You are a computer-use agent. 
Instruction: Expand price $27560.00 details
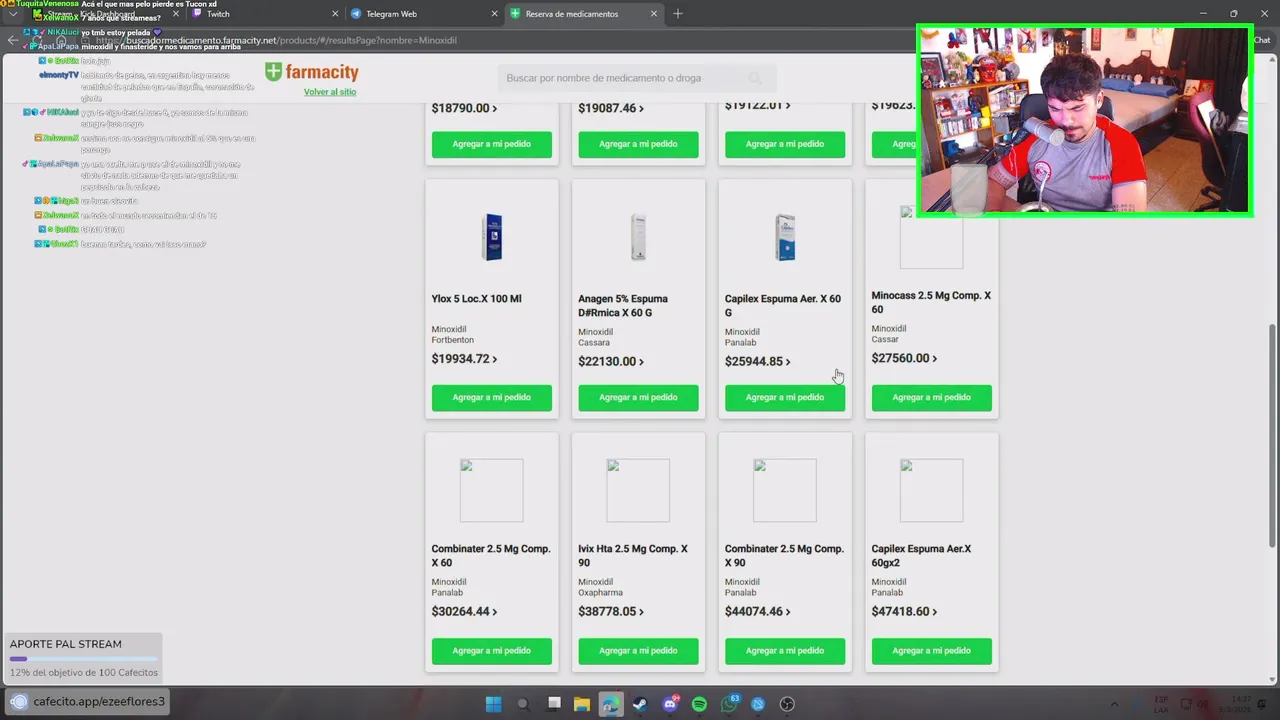tap(904, 358)
